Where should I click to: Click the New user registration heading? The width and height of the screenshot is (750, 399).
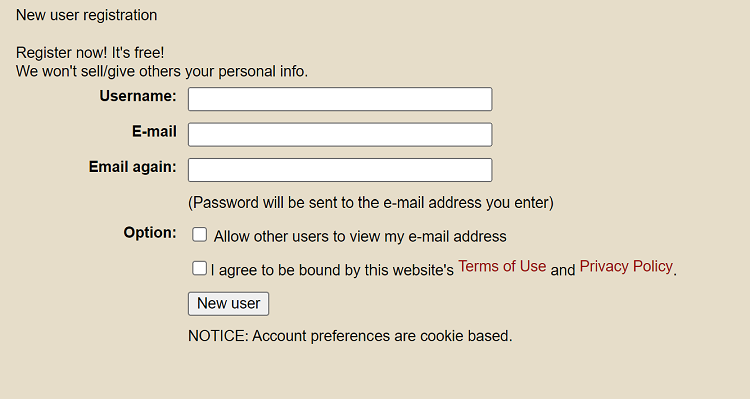point(87,15)
